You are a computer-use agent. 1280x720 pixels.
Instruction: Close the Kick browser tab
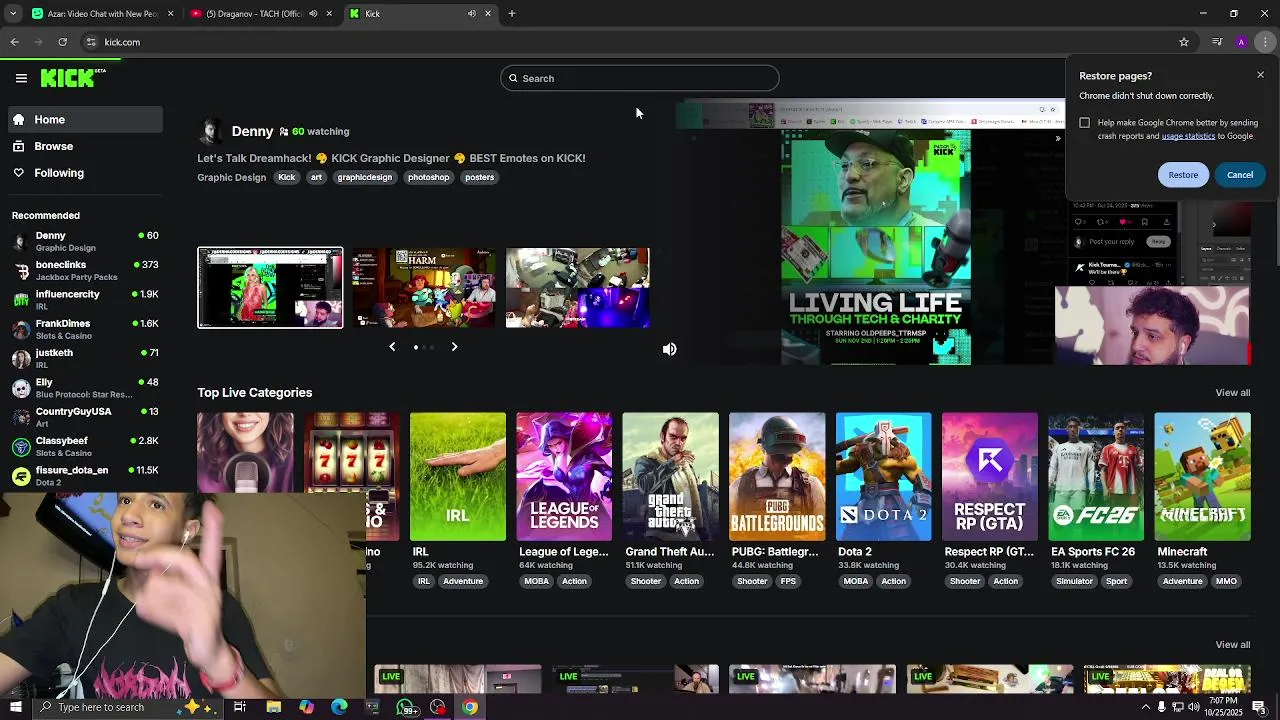pos(488,14)
